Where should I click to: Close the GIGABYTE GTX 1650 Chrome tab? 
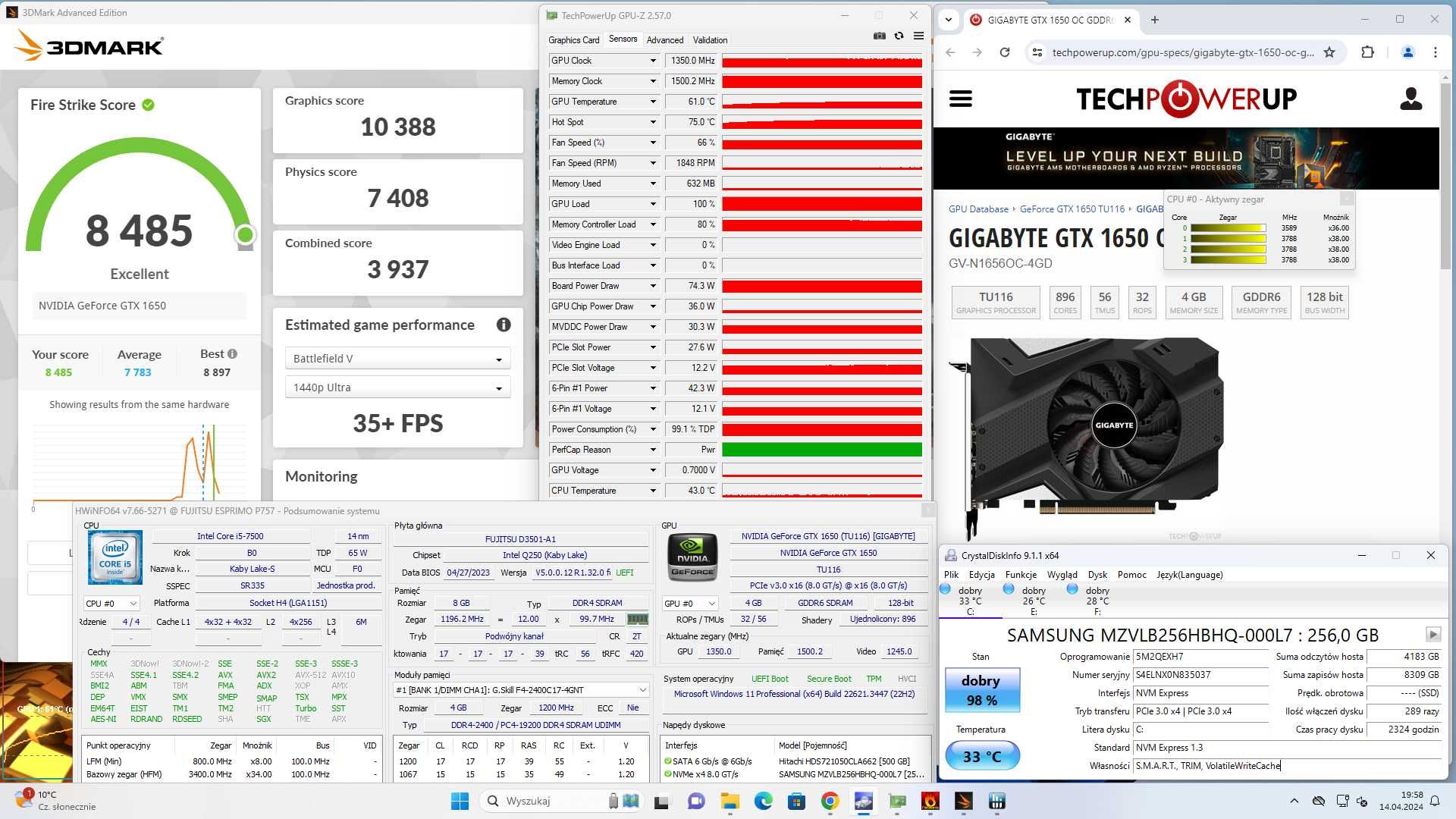(1128, 20)
